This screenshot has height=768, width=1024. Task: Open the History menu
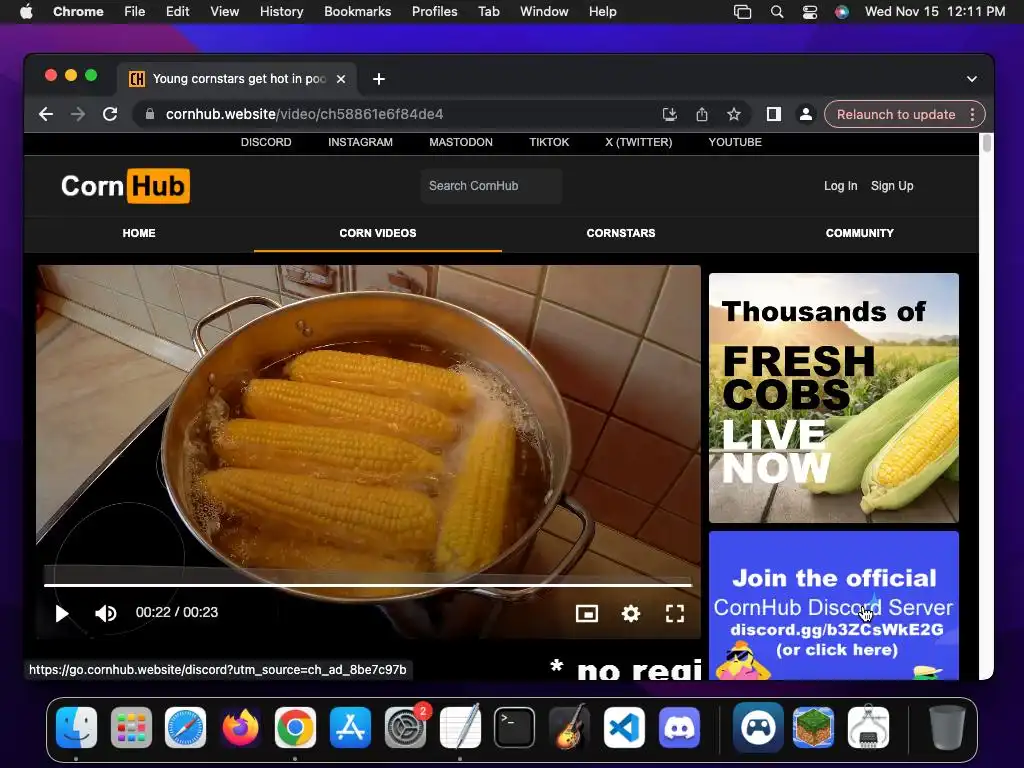point(281,12)
